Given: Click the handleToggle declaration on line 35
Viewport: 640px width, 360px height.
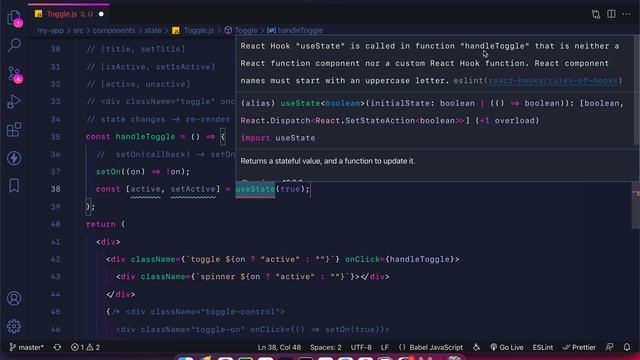Looking at the screenshot, I should (x=145, y=137).
